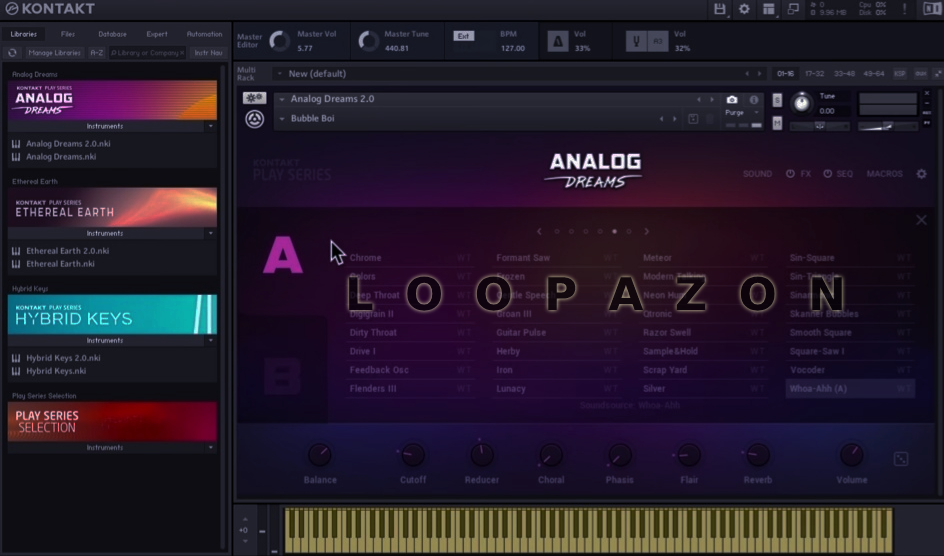Close the sound source browser with X
The width and height of the screenshot is (944, 556).
(x=921, y=220)
